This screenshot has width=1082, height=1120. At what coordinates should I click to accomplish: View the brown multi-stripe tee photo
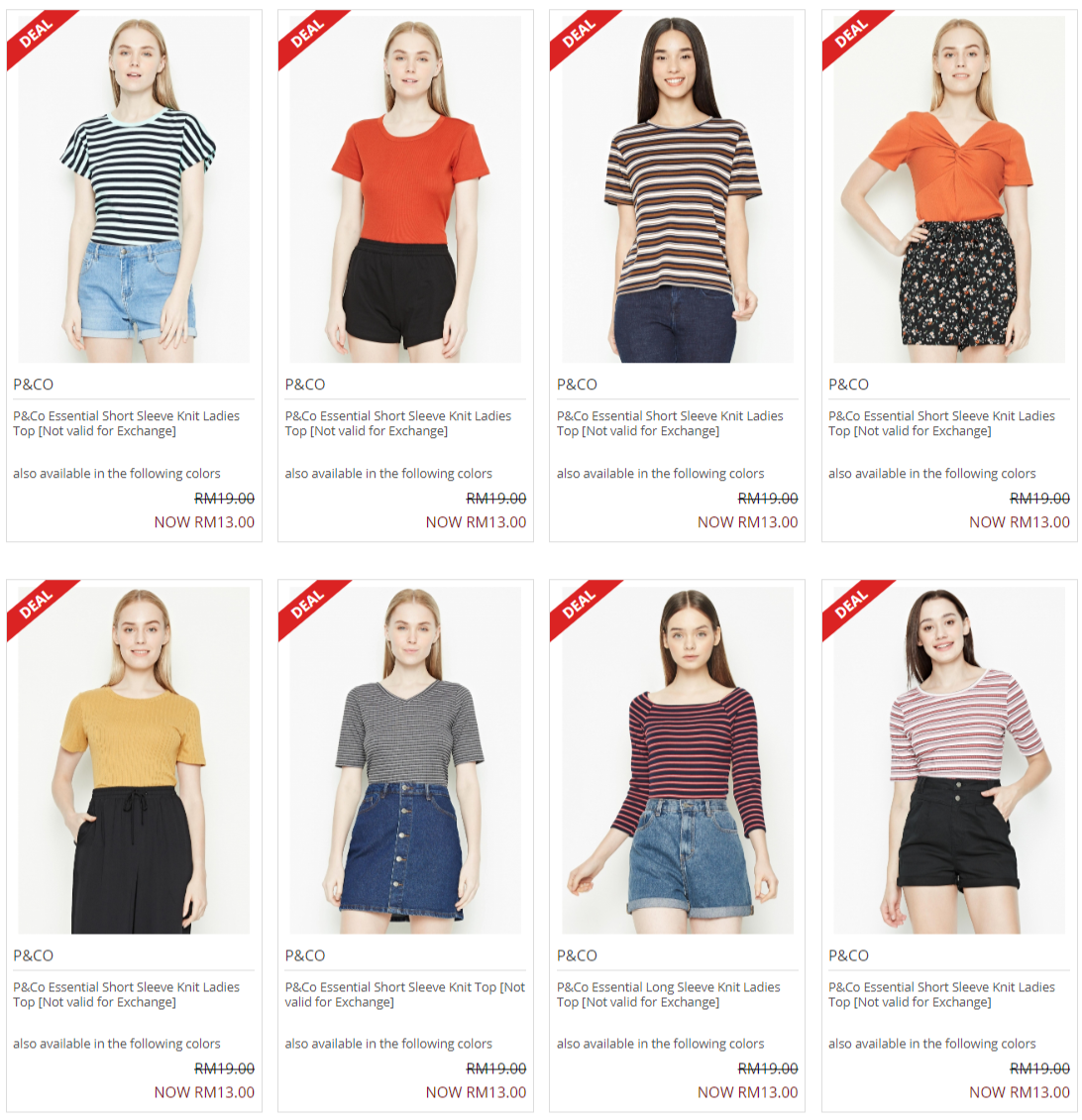[678, 189]
